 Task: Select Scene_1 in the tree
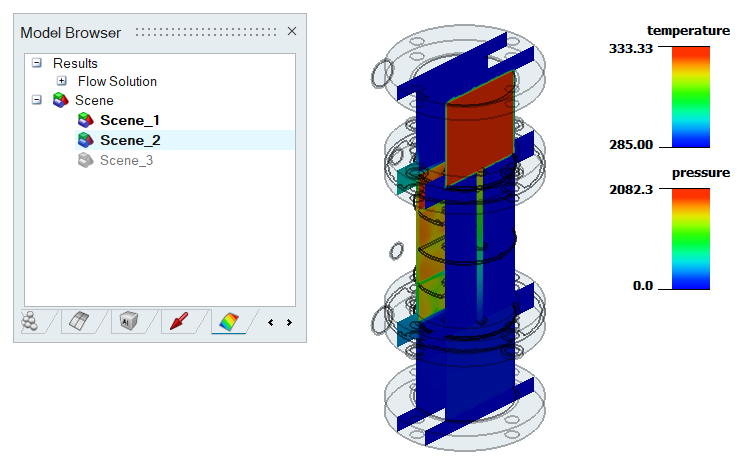pyautogui.click(x=129, y=120)
